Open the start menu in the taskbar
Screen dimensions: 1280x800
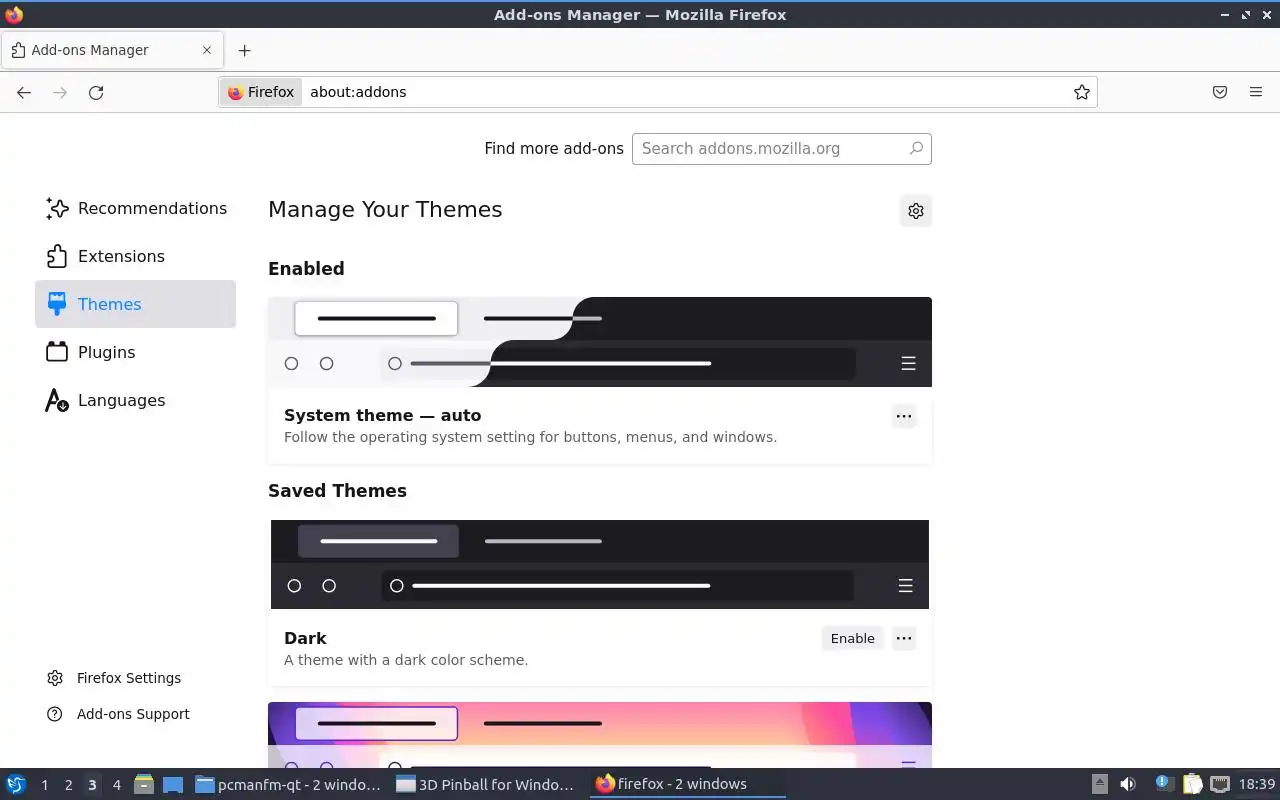point(15,784)
